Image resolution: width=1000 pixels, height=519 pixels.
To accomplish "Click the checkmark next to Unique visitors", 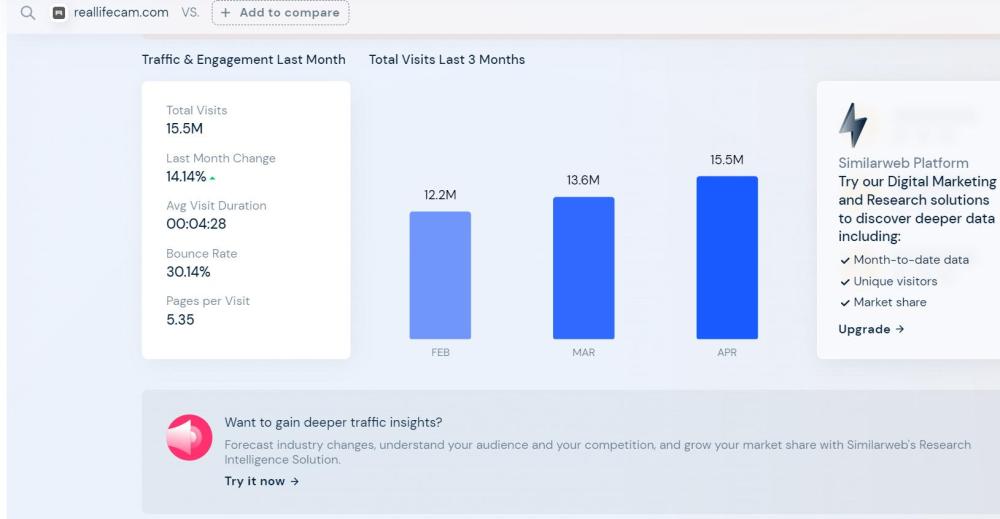I will (x=845, y=281).
